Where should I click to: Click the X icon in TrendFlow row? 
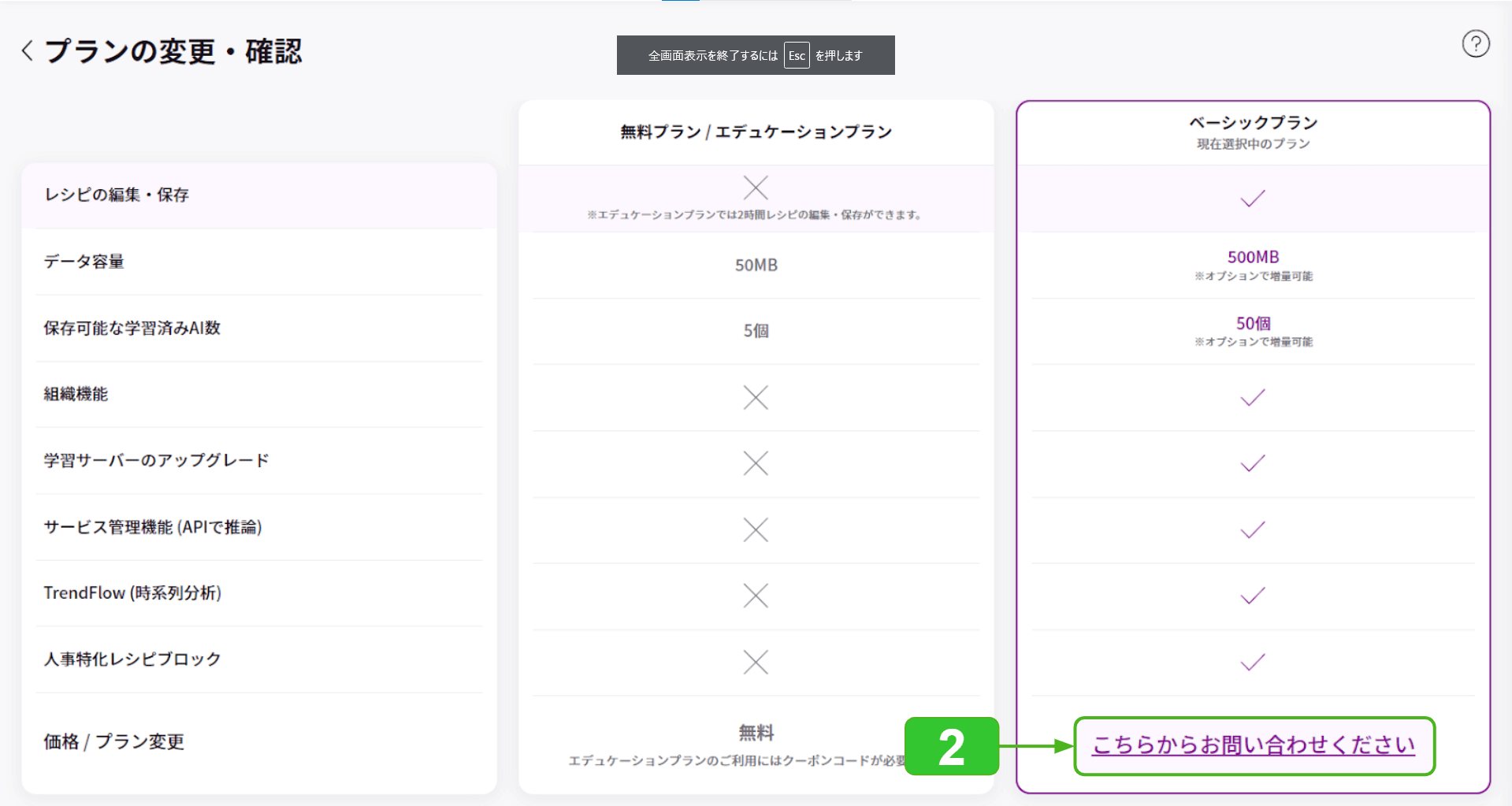pos(756,596)
